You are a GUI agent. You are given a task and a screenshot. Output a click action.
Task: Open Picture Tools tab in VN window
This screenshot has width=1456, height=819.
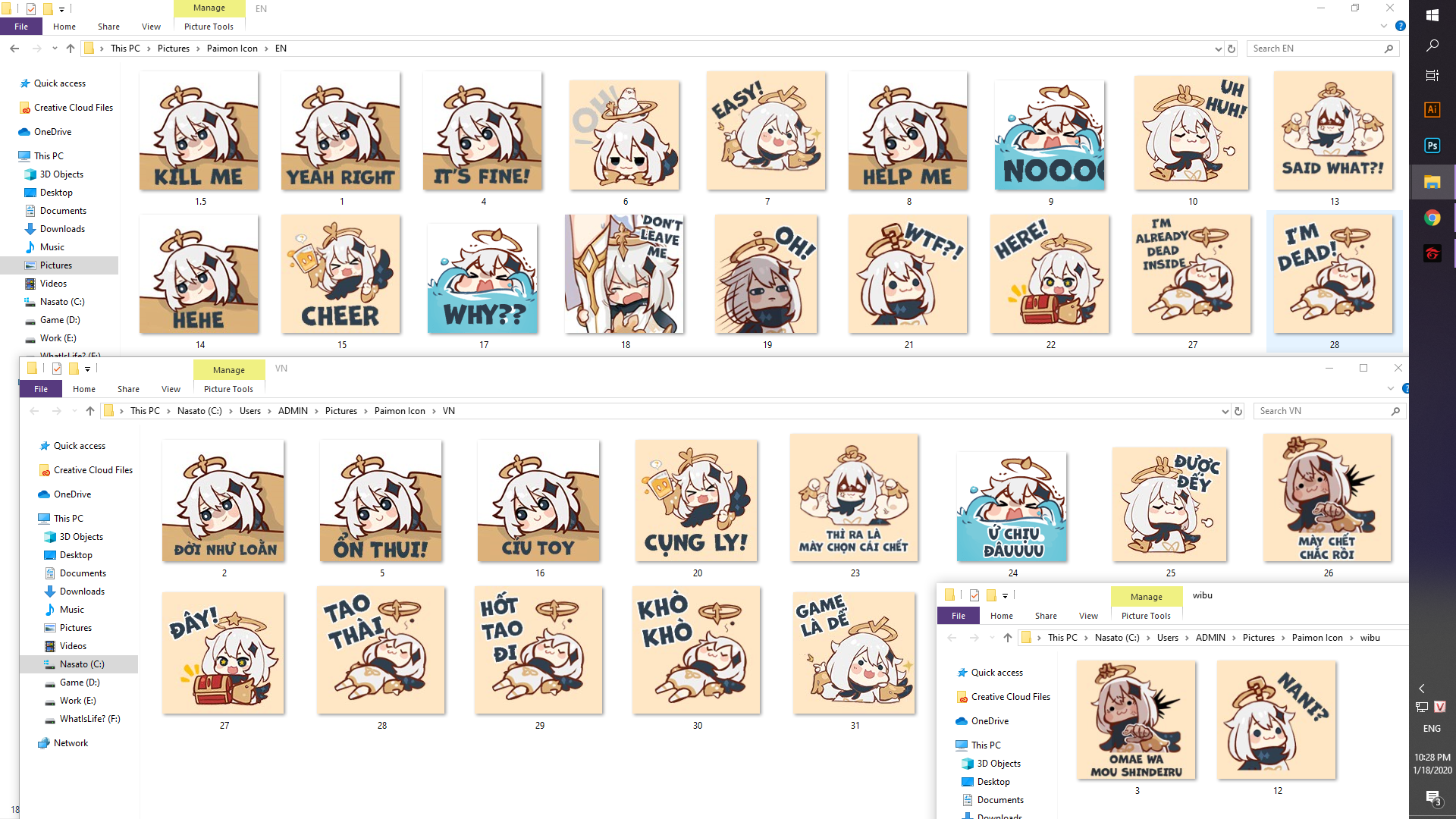(x=228, y=389)
